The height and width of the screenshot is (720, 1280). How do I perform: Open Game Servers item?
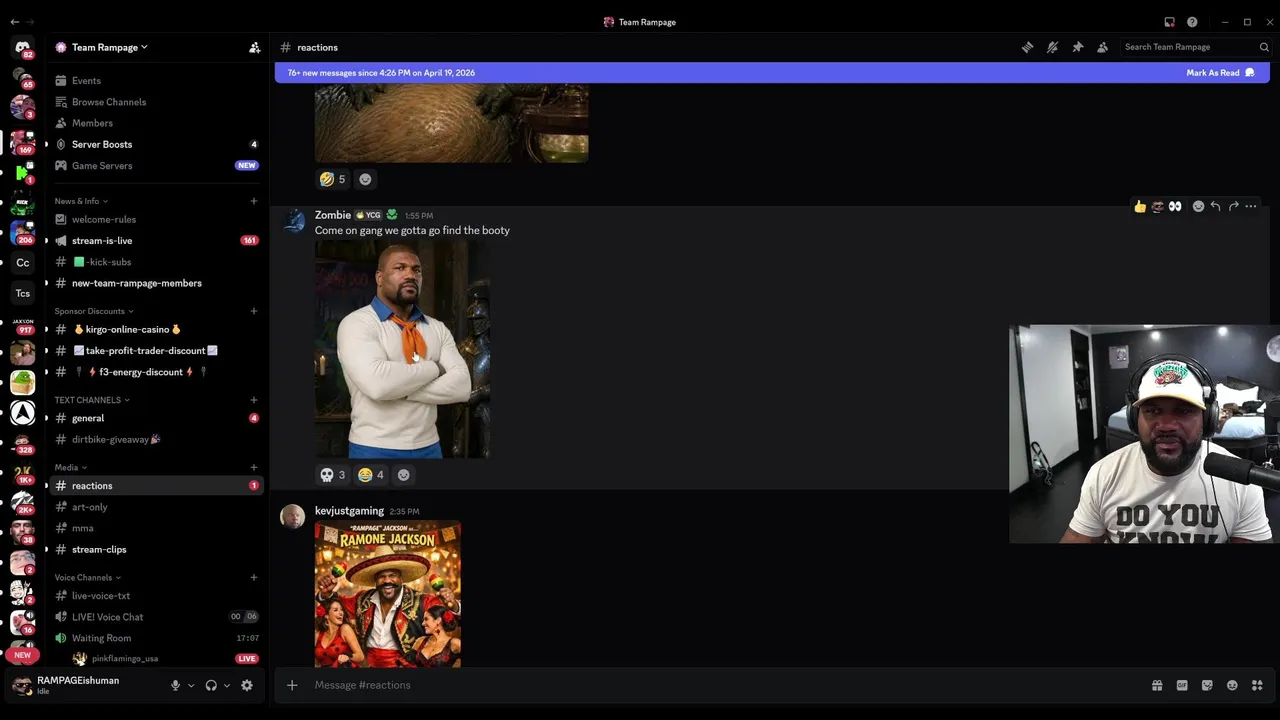click(x=155, y=165)
